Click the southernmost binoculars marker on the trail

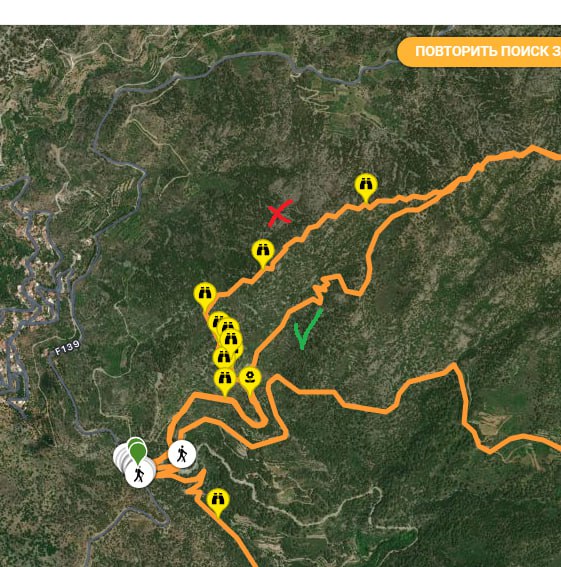[218, 502]
